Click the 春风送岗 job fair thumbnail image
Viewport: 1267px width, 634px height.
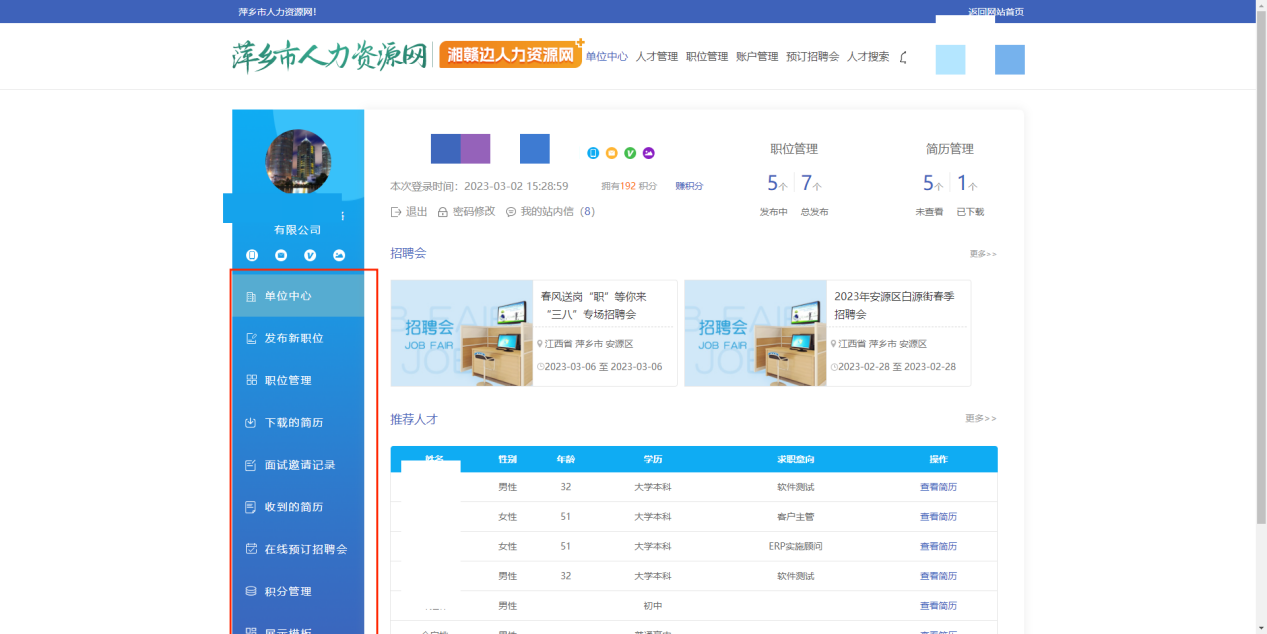pyautogui.click(x=462, y=333)
